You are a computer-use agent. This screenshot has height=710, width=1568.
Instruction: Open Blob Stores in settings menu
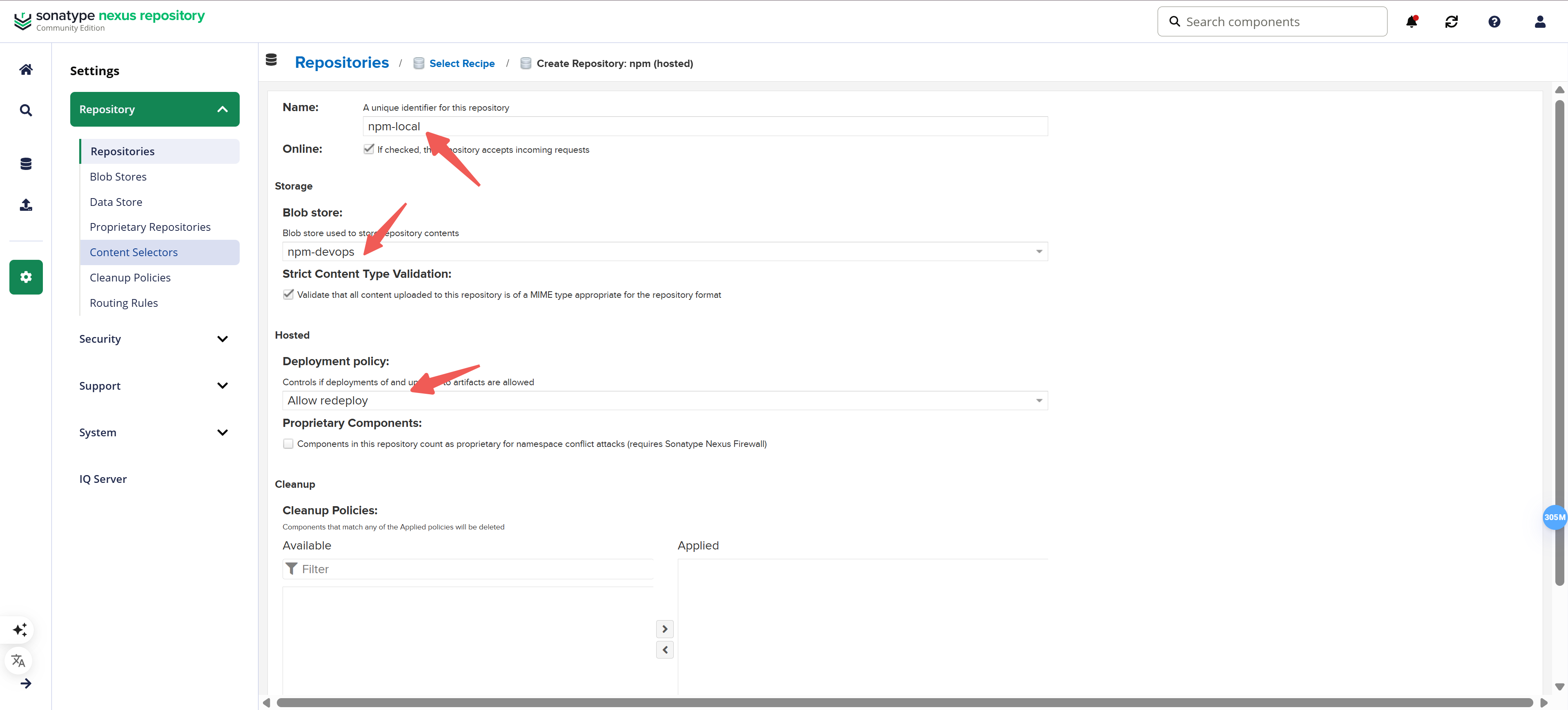coord(160,176)
